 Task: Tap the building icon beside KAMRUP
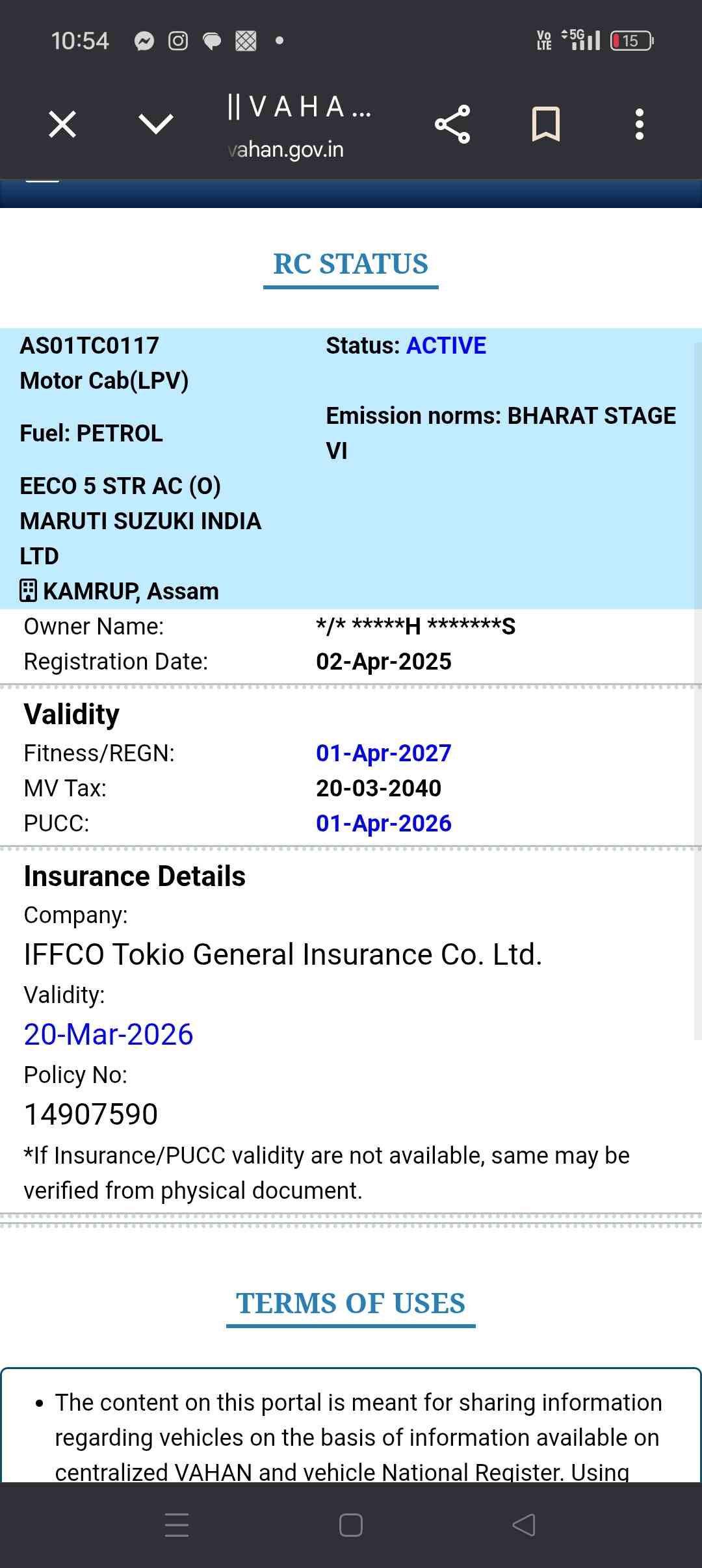click(x=28, y=591)
